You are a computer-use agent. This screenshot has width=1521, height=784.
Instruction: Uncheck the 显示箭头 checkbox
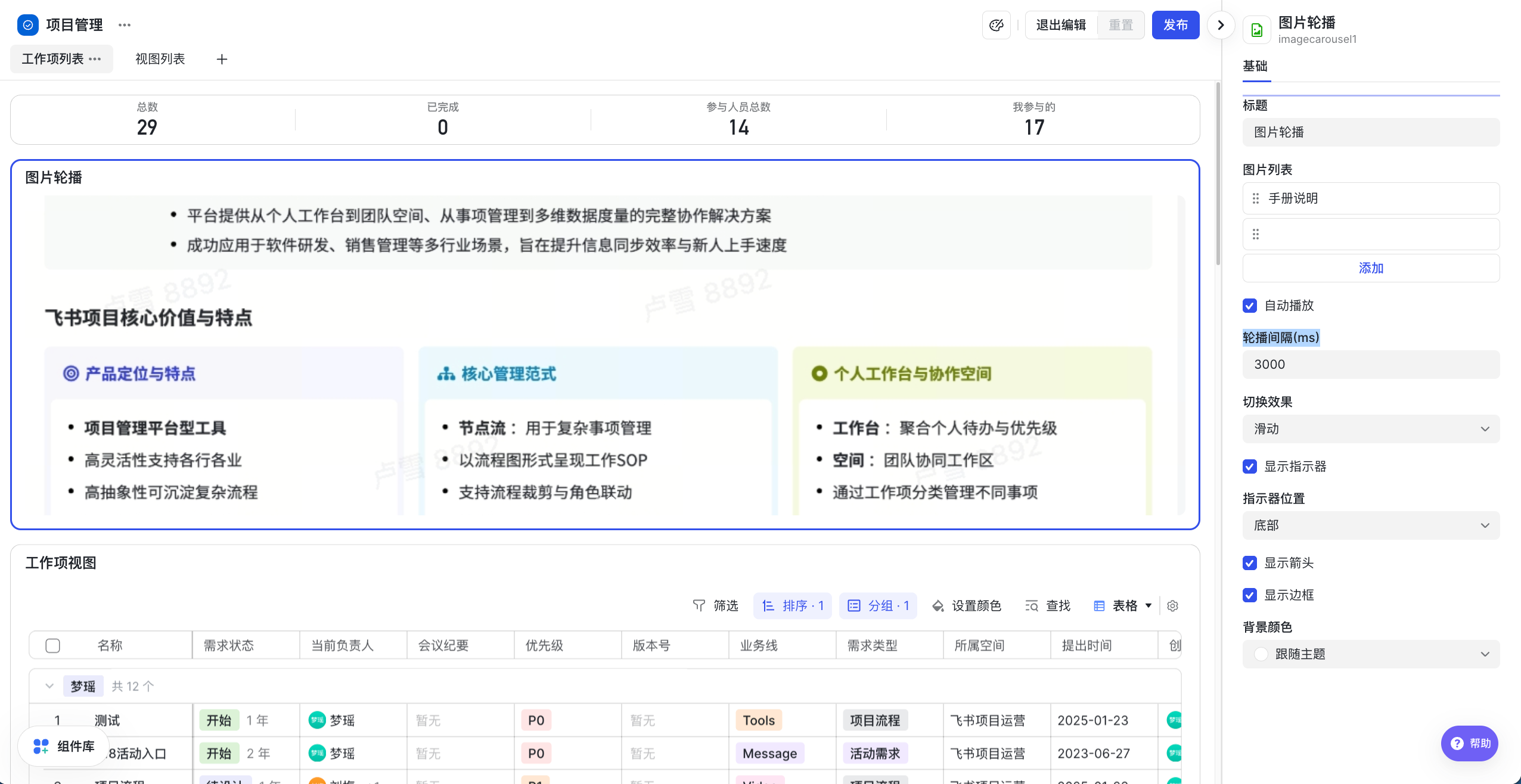tap(1250, 563)
